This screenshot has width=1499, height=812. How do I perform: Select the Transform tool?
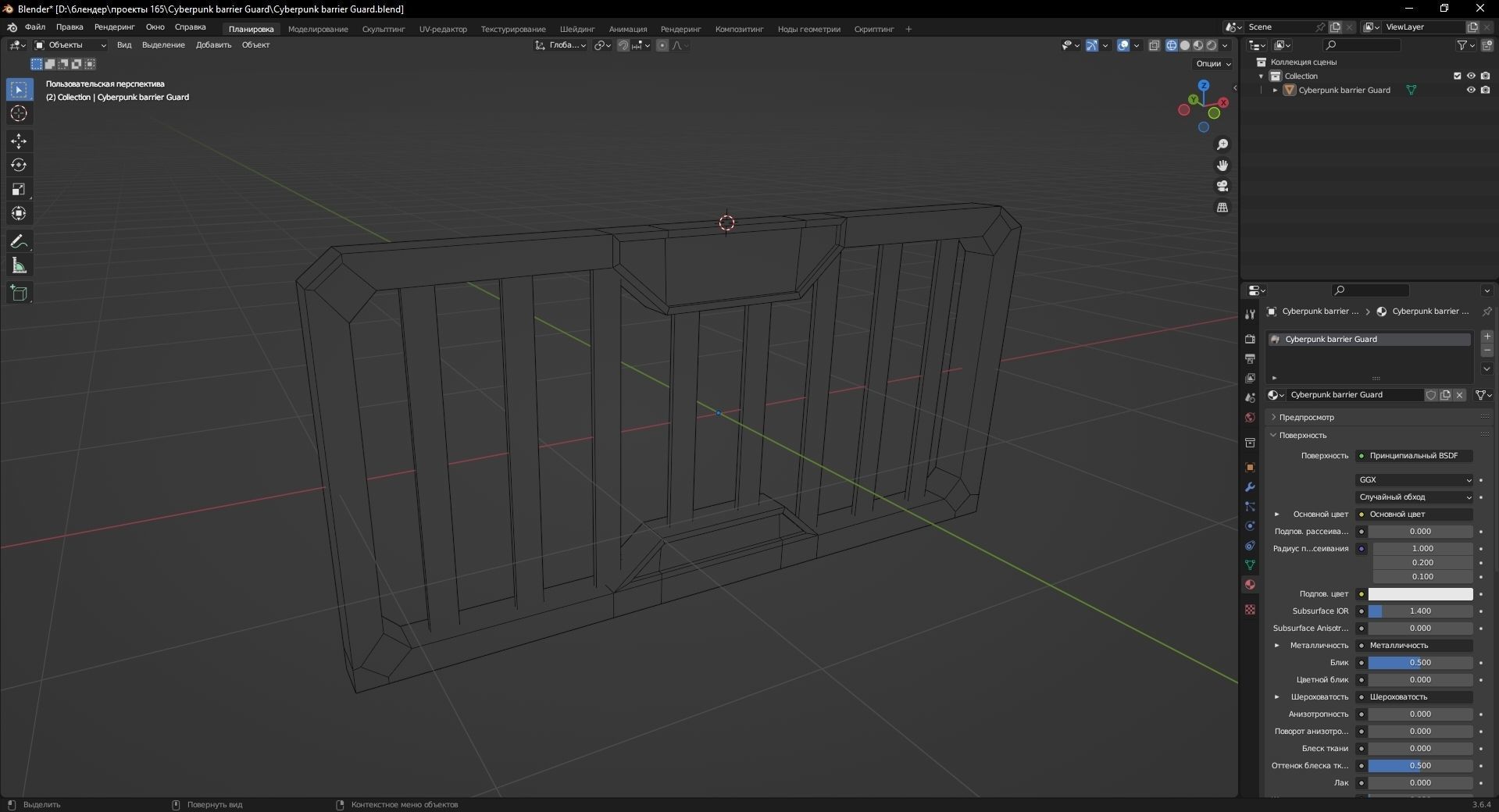point(19,214)
